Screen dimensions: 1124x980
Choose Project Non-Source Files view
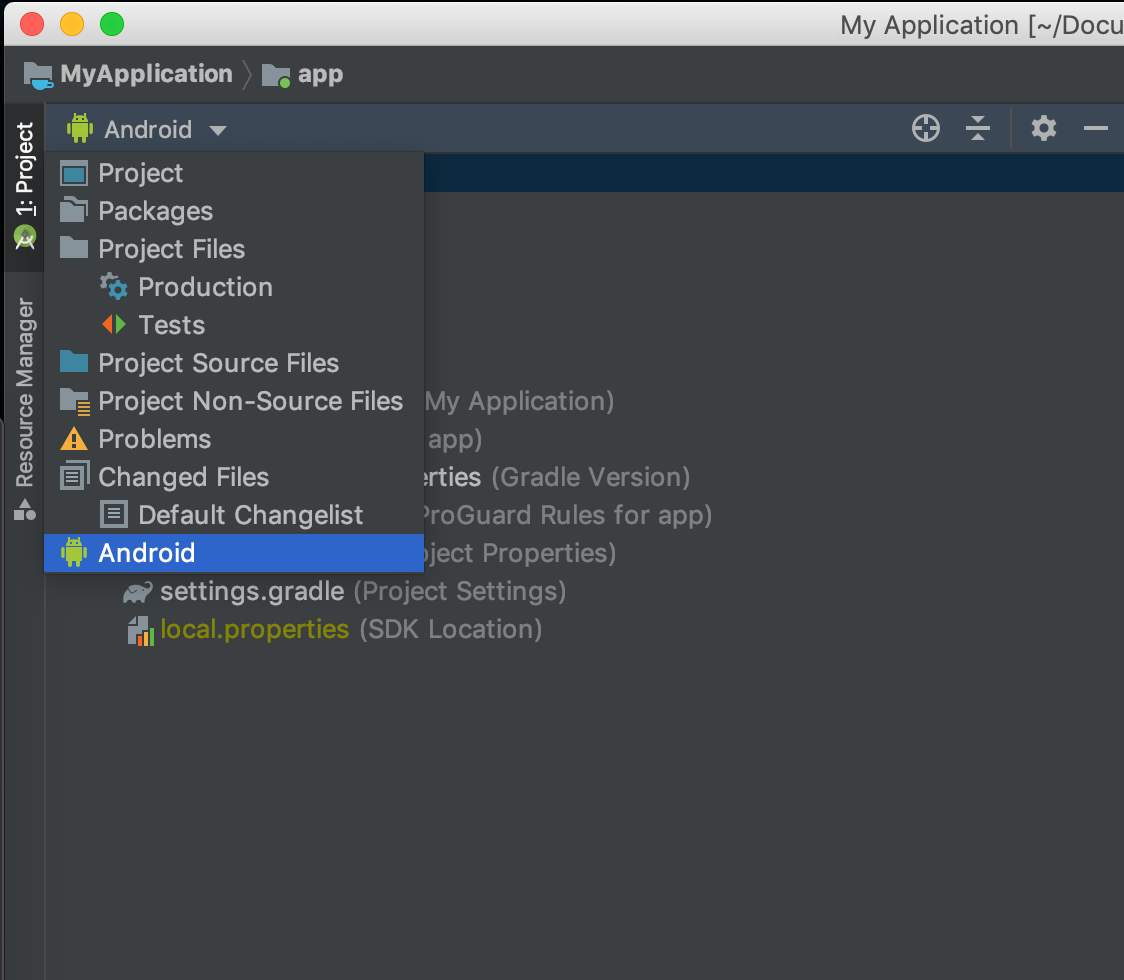point(250,401)
